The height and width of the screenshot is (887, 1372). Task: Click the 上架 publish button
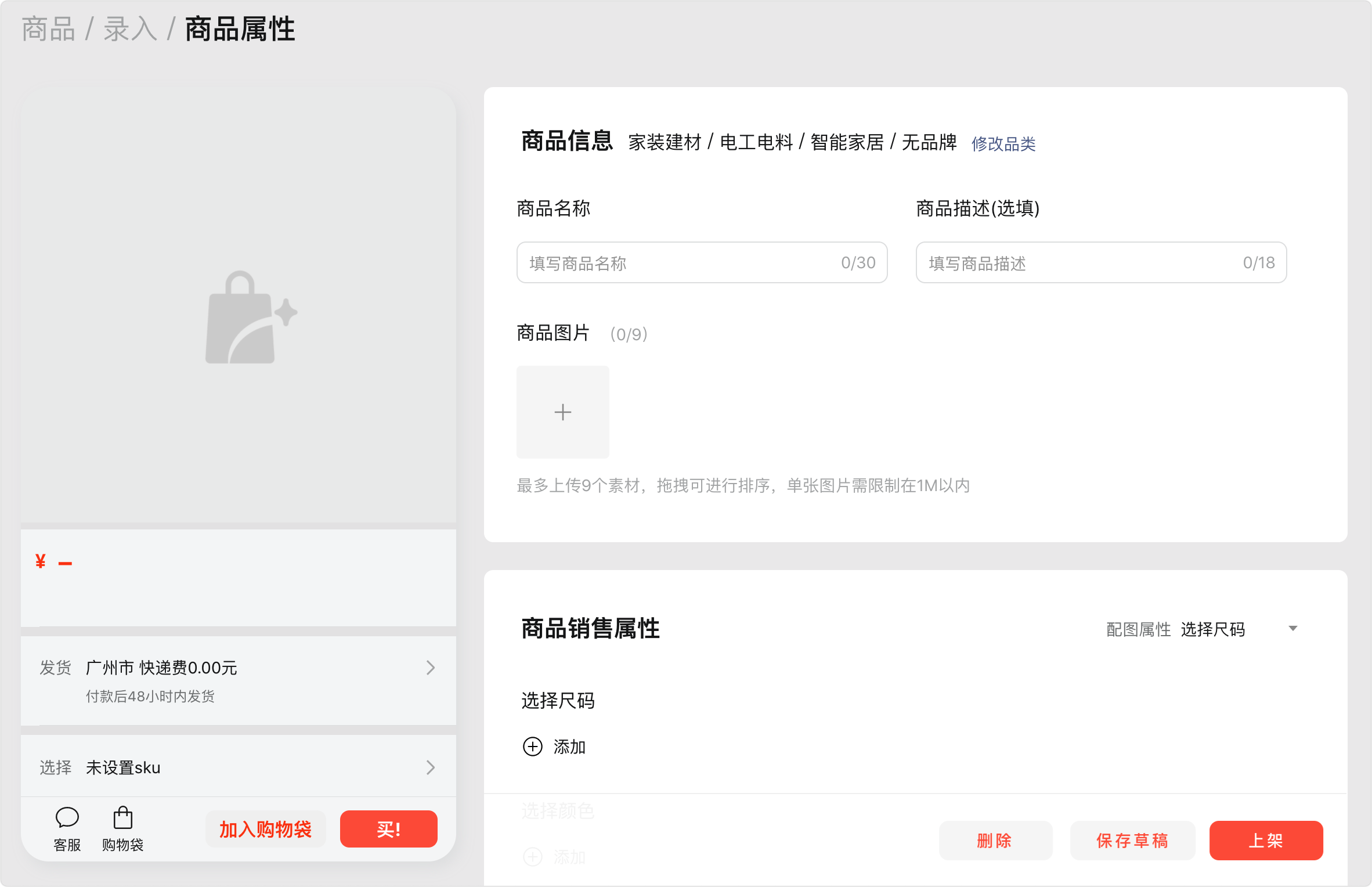1266,840
